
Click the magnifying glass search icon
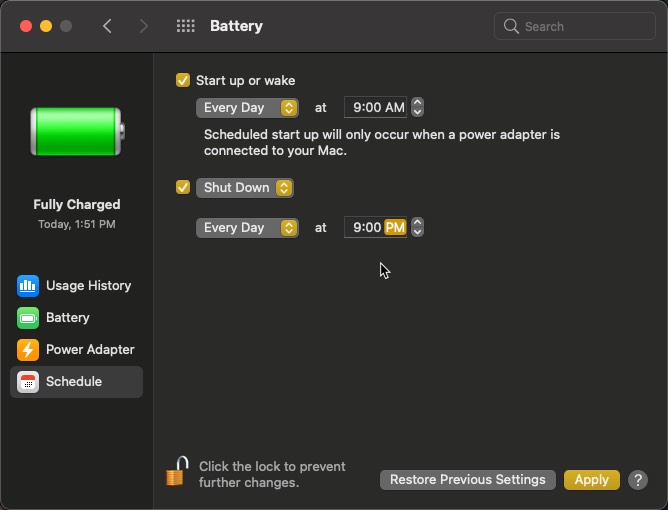(x=511, y=26)
